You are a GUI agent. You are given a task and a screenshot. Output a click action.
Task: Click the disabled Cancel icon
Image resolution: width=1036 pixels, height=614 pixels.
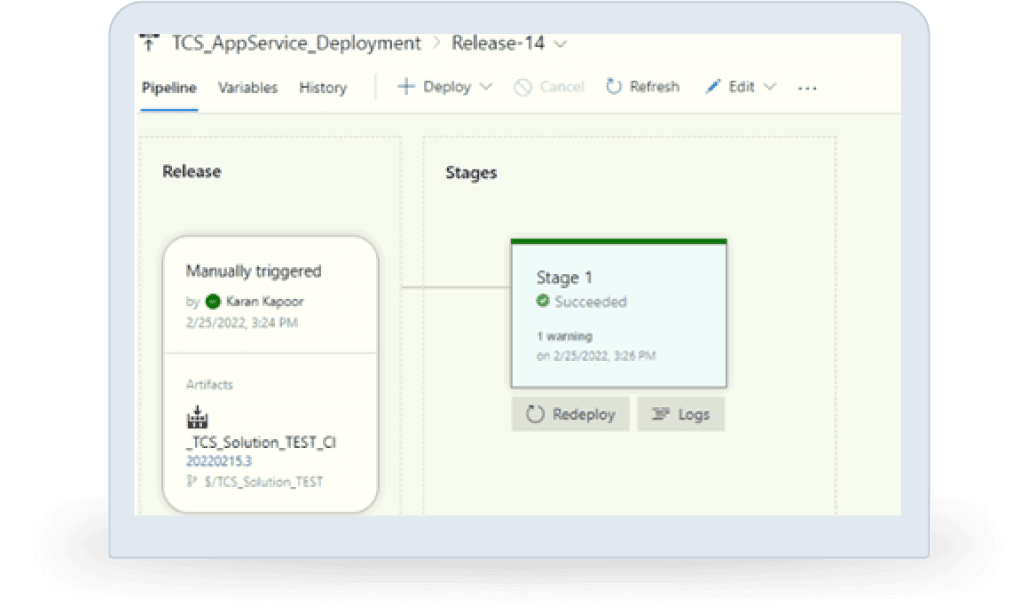[523, 87]
